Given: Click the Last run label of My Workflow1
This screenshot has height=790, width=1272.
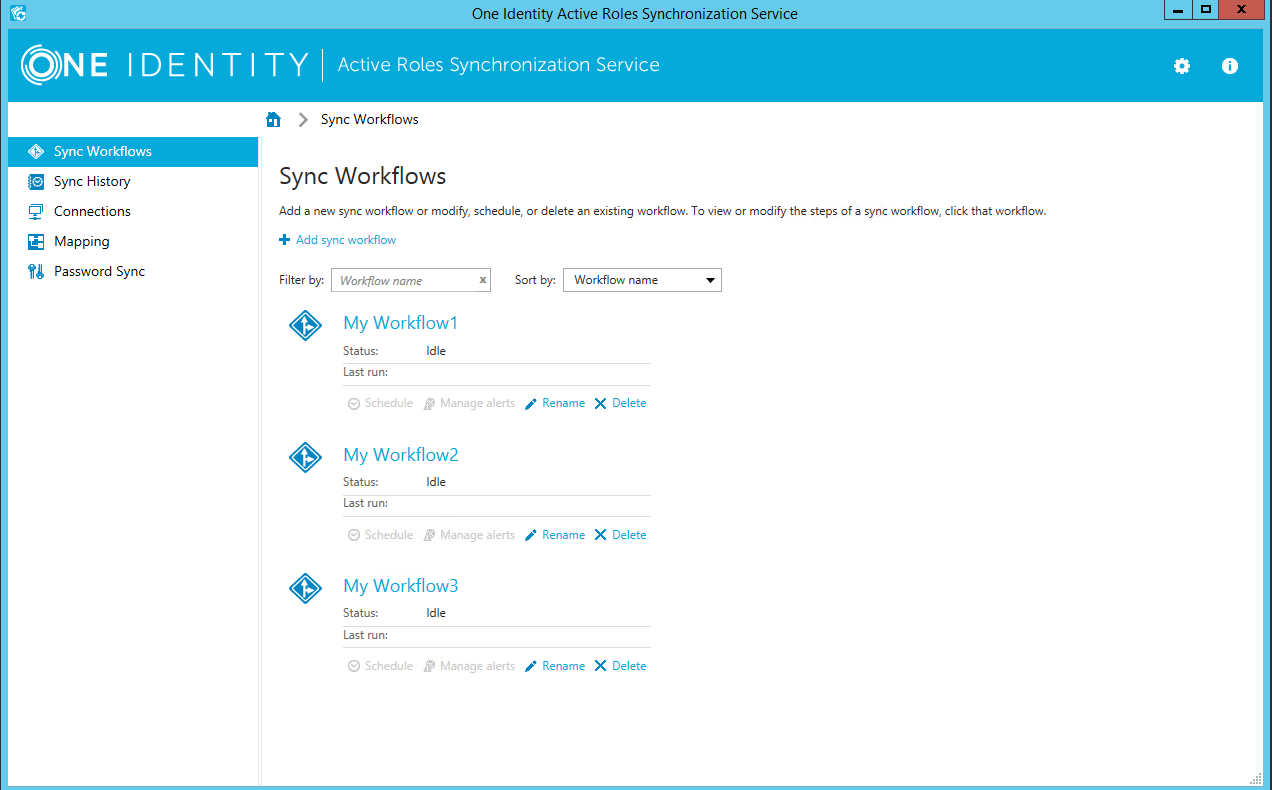Looking at the screenshot, I should pyautogui.click(x=365, y=373).
